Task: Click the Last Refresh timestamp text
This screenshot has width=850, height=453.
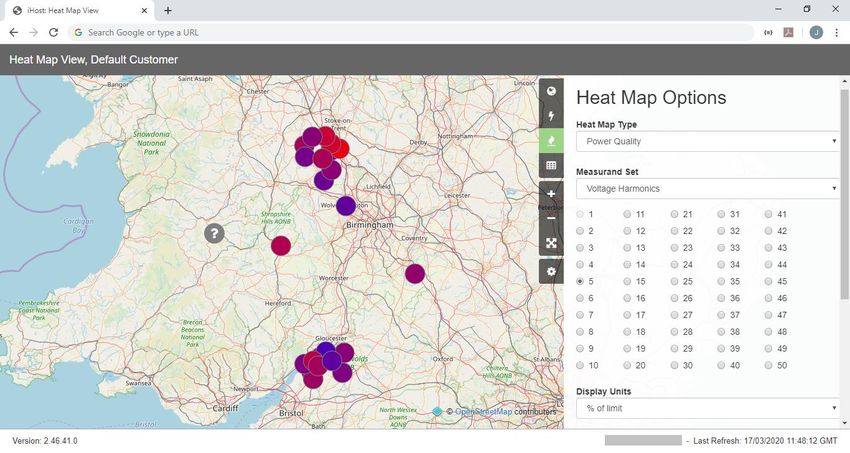Action: click(765, 441)
